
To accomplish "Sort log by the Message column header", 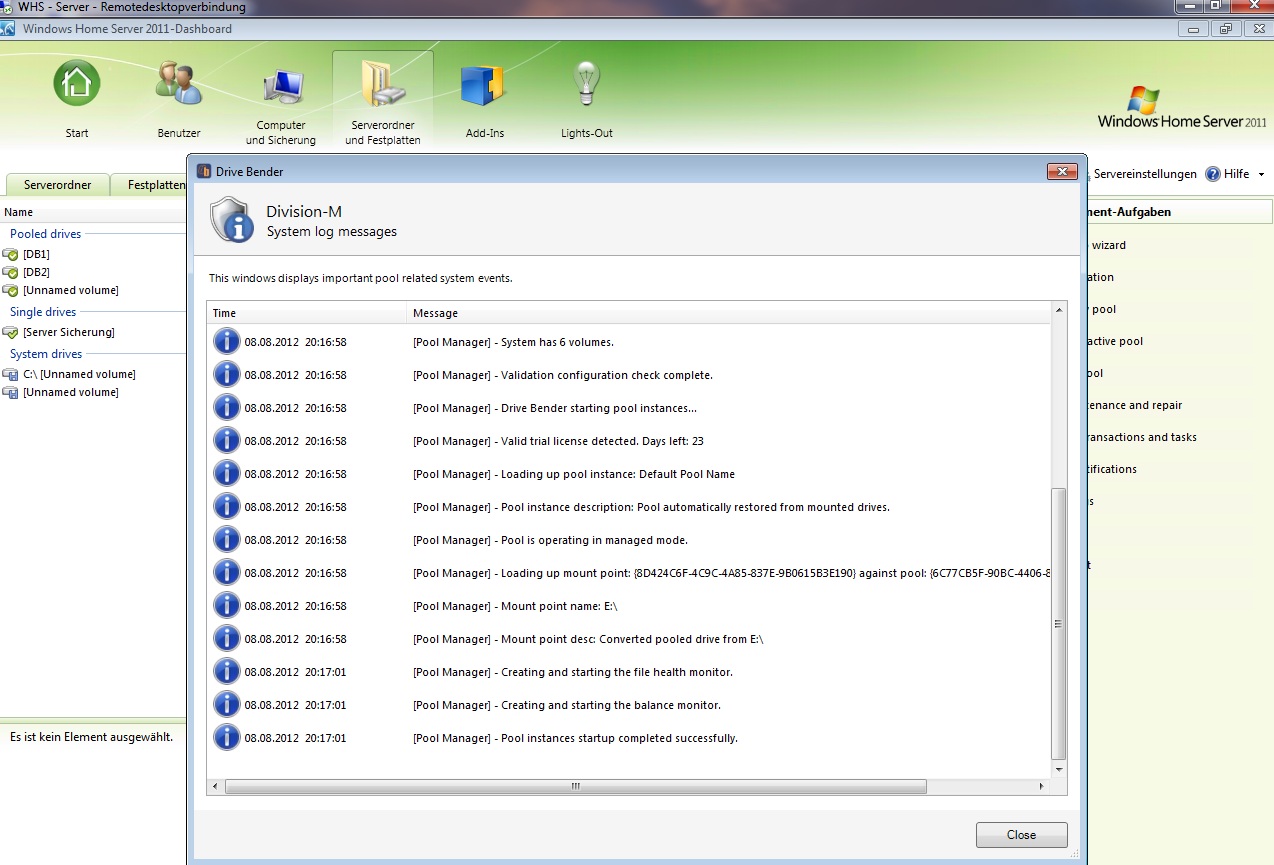I will coord(730,313).
